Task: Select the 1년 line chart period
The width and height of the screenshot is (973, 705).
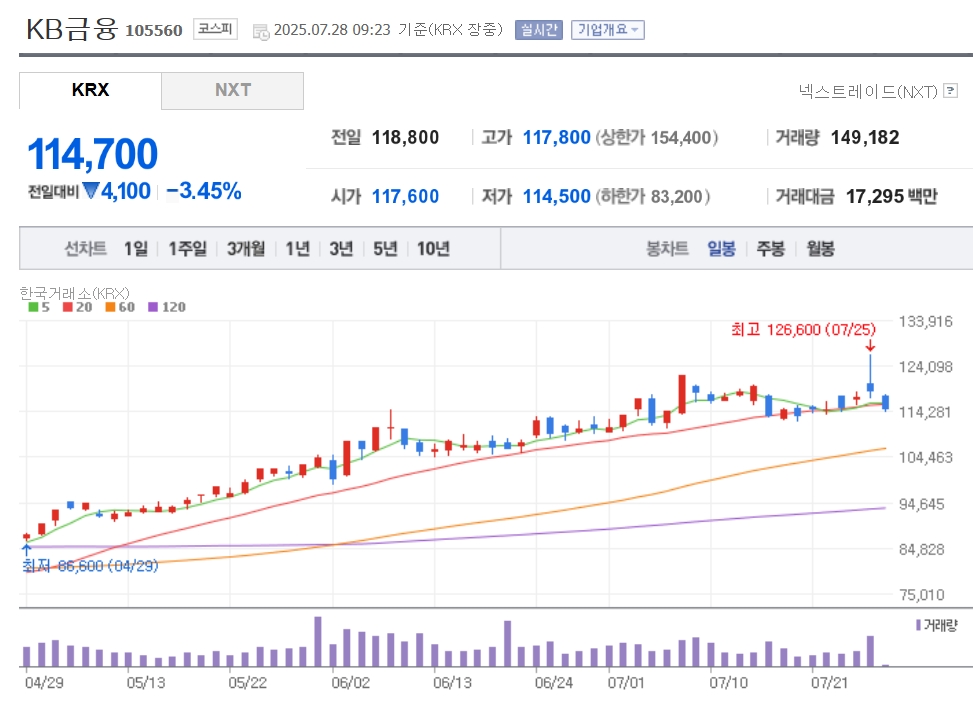Action: click(x=297, y=249)
